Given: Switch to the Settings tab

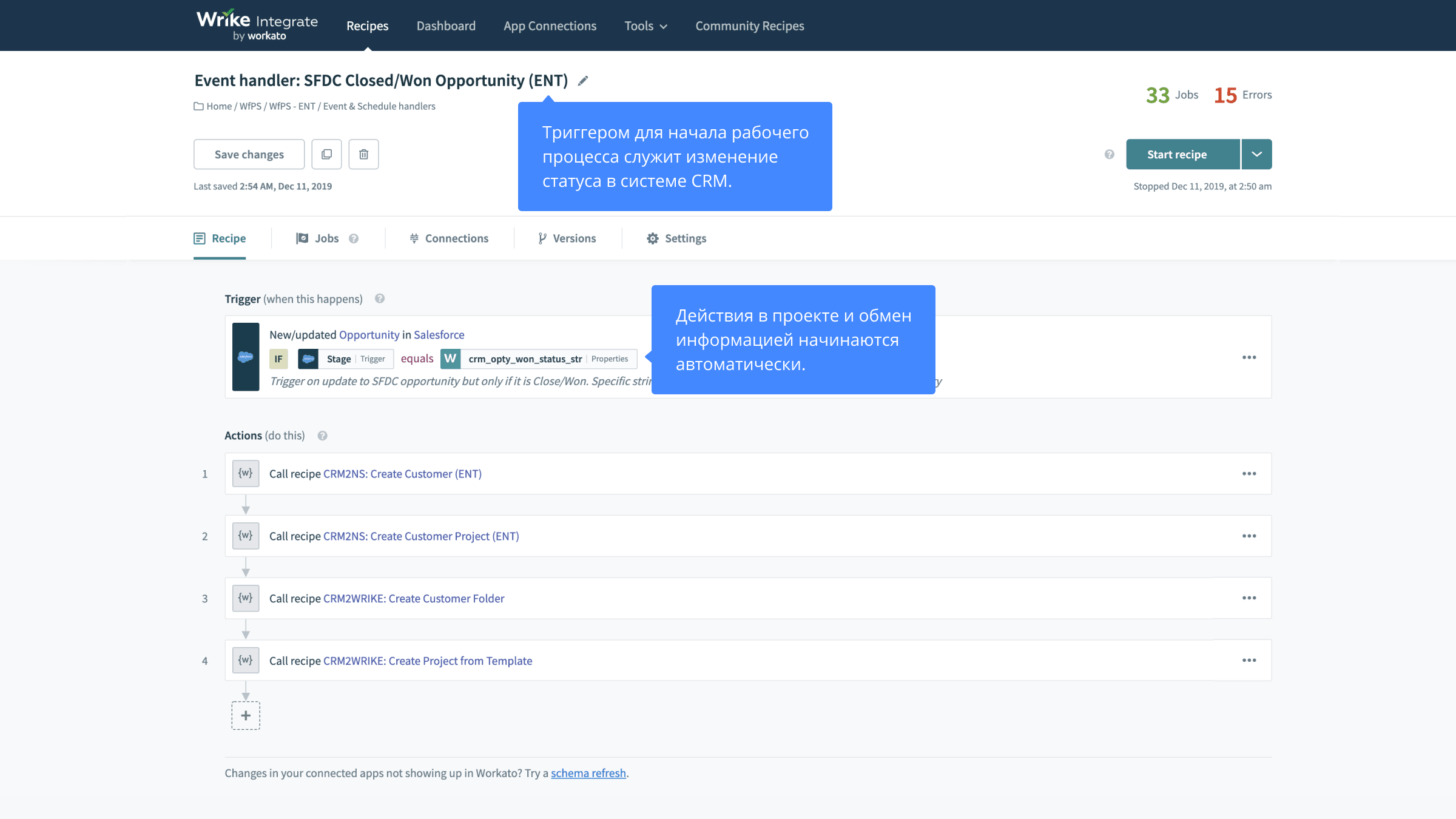Looking at the screenshot, I should coord(676,238).
